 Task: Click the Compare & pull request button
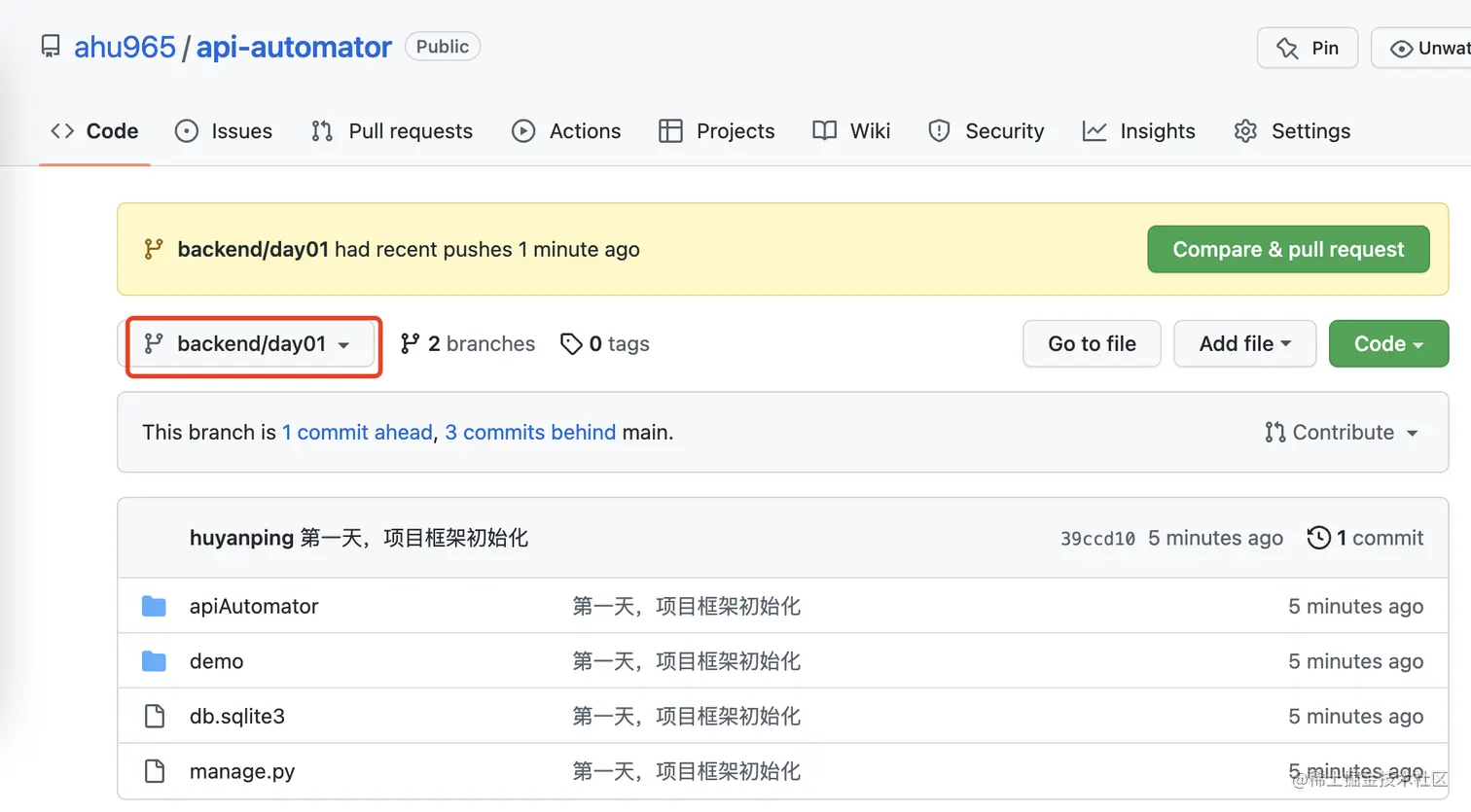pos(1288,249)
